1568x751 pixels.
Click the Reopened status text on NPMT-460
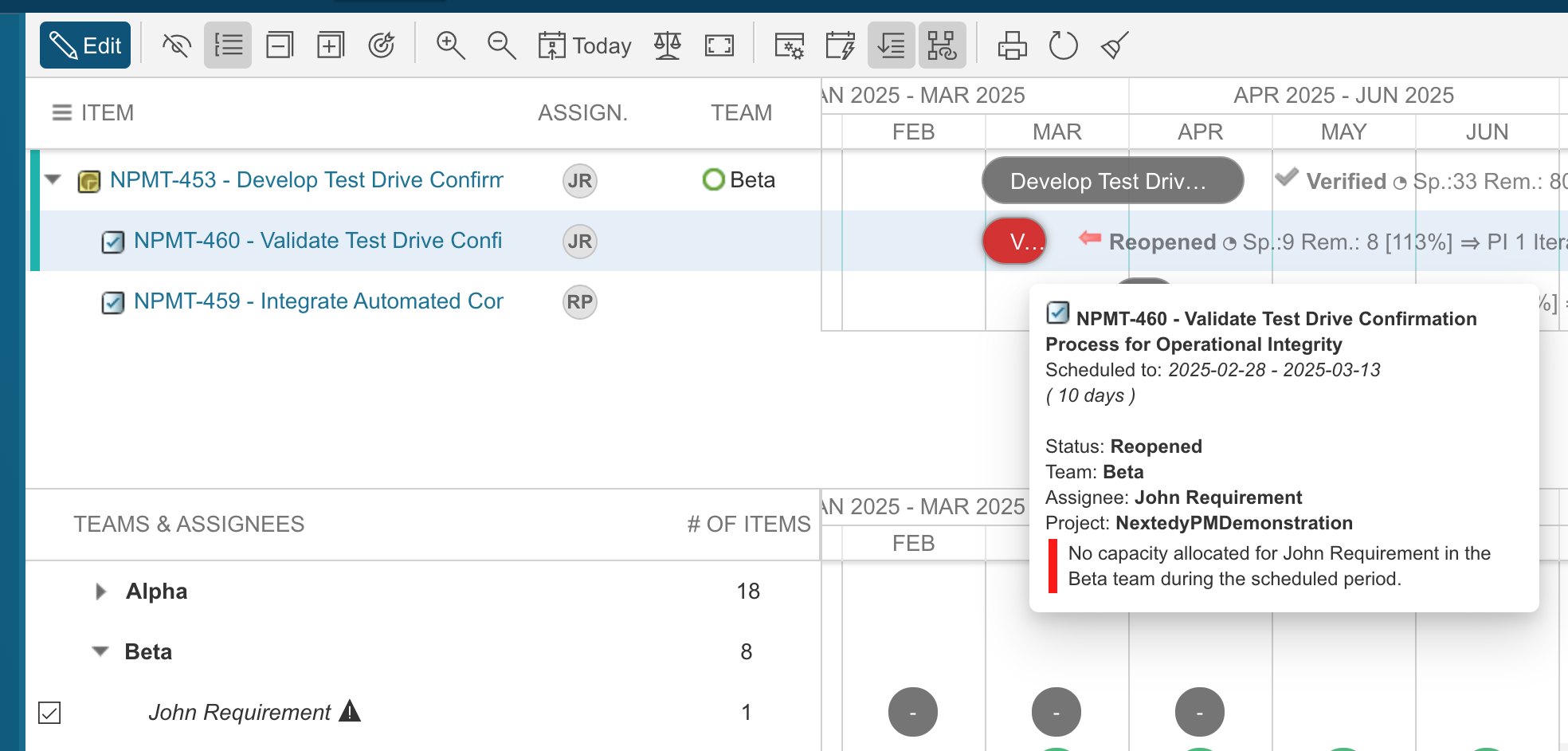(x=1162, y=242)
